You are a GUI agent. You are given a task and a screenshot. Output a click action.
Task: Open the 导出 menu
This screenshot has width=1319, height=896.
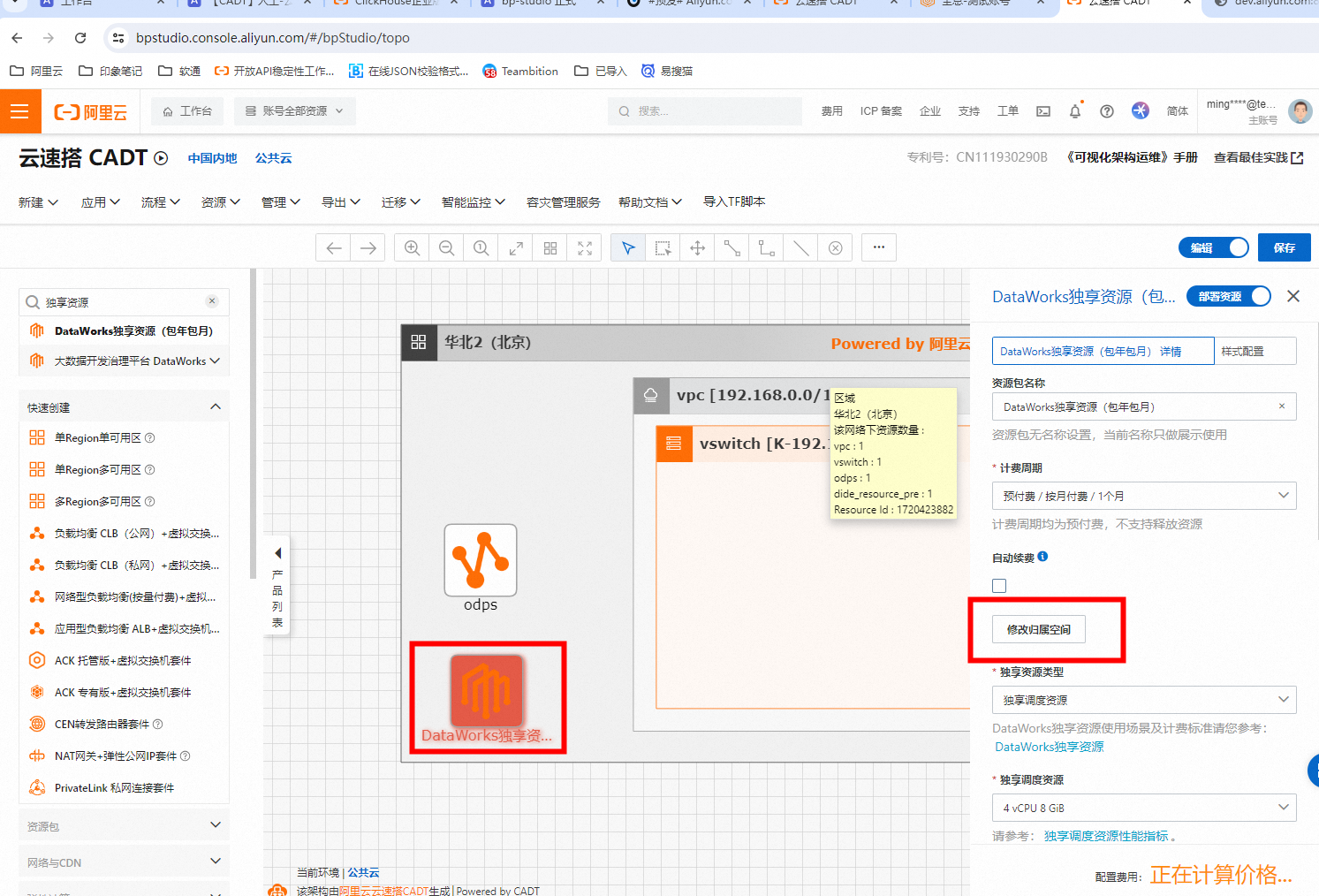click(x=341, y=202)
